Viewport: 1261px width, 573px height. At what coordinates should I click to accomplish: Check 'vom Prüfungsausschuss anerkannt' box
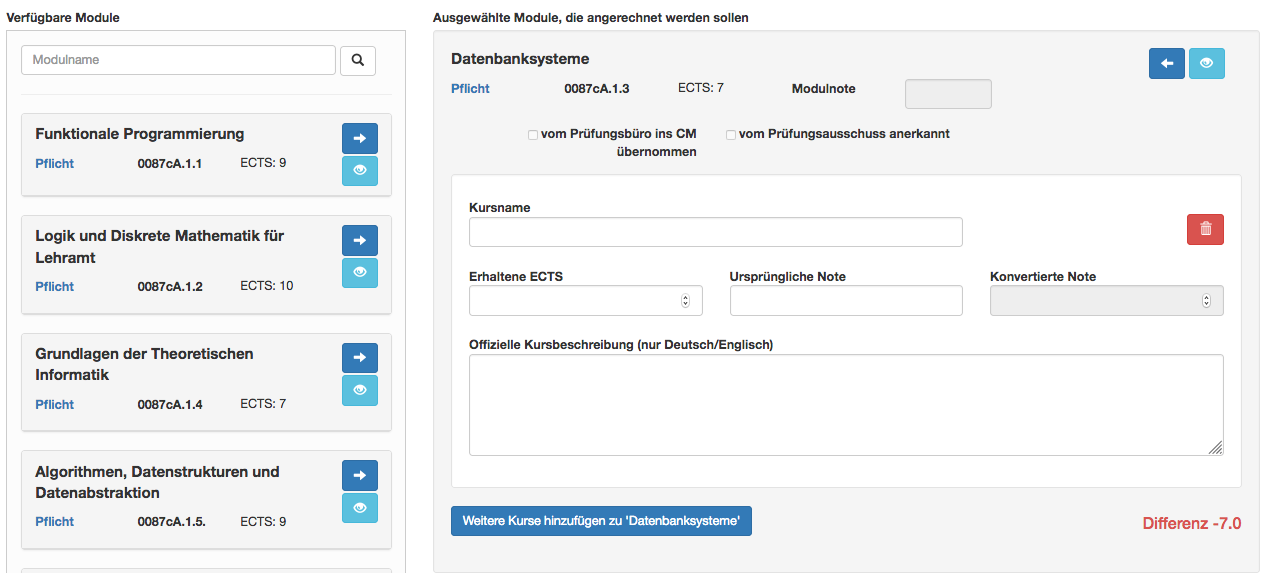point(731,134)
